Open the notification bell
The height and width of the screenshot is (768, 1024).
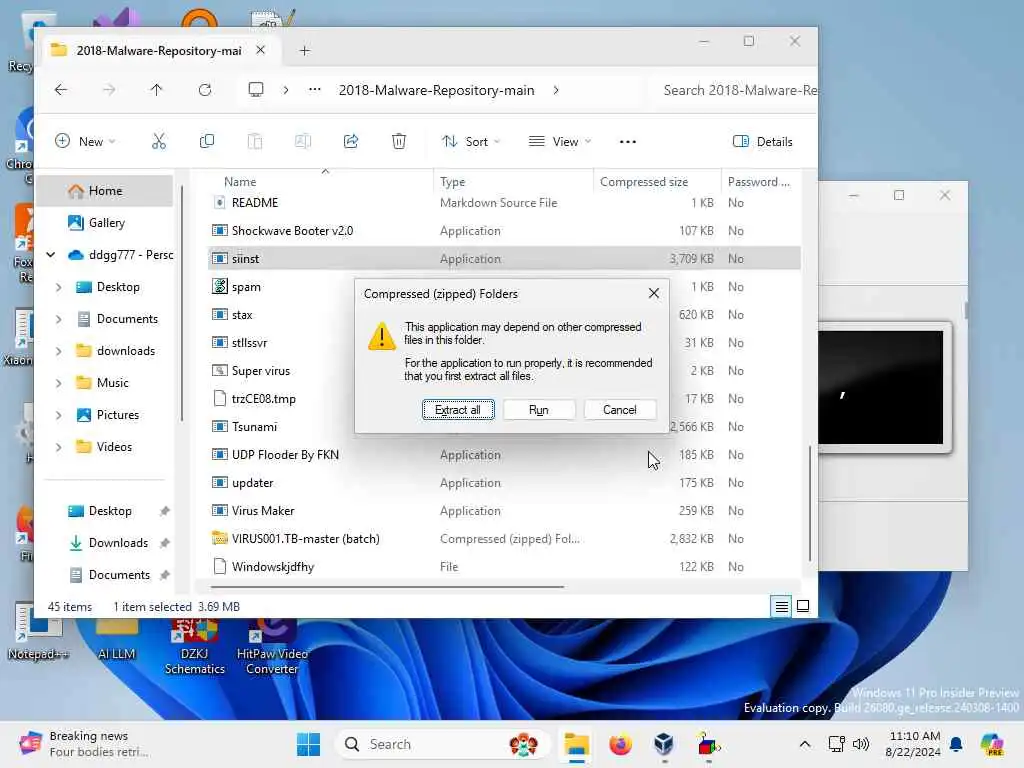click(956, 744)
